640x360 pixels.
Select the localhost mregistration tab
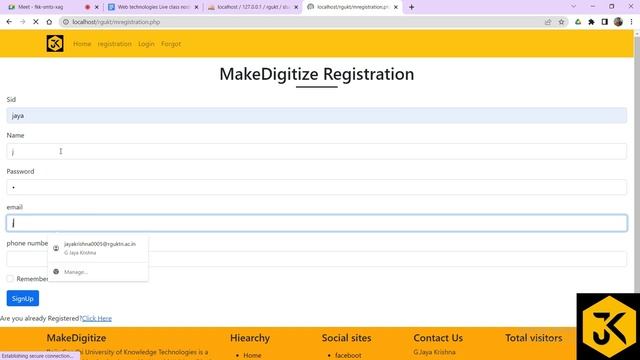[352, 7]
